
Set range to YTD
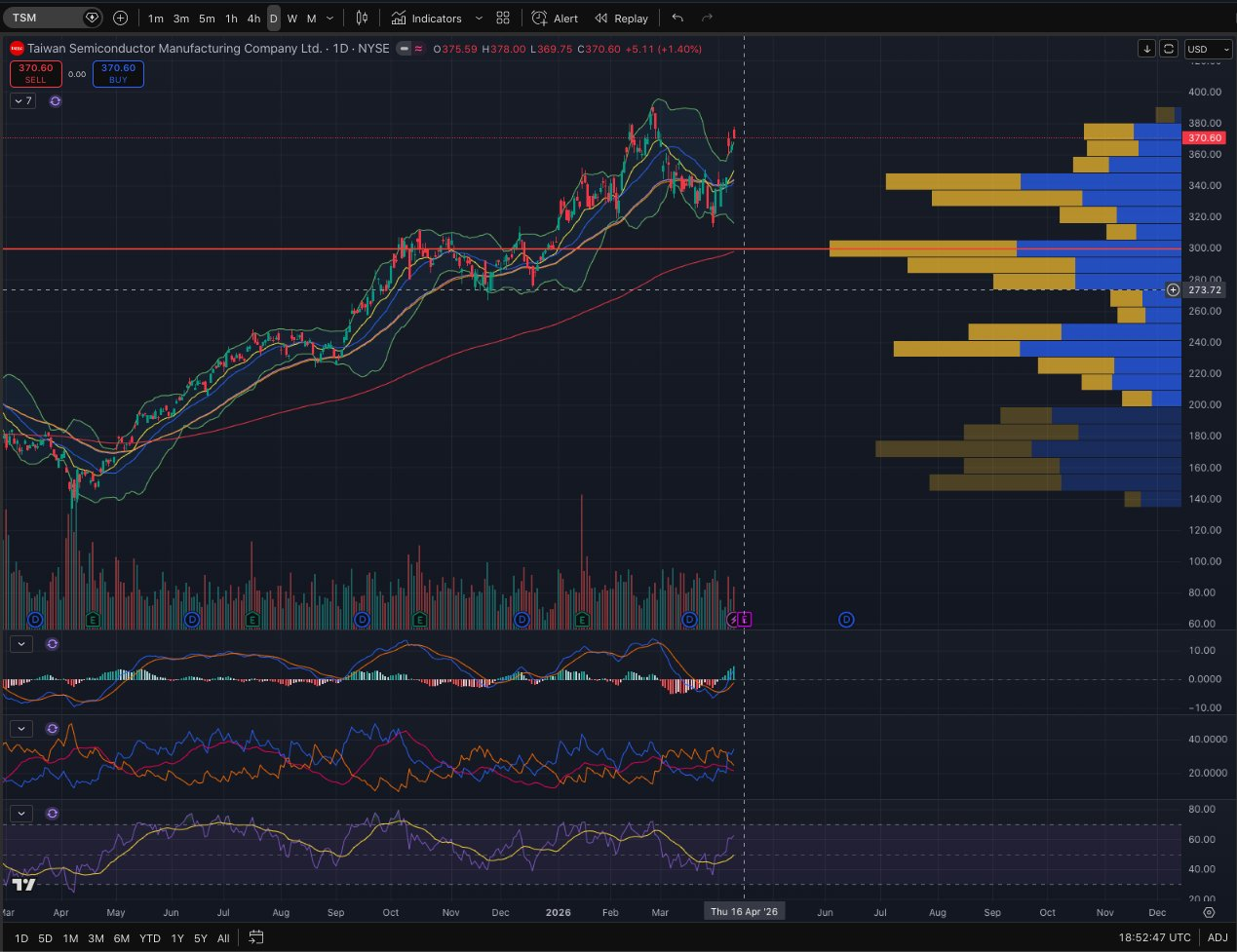(149, 938)
